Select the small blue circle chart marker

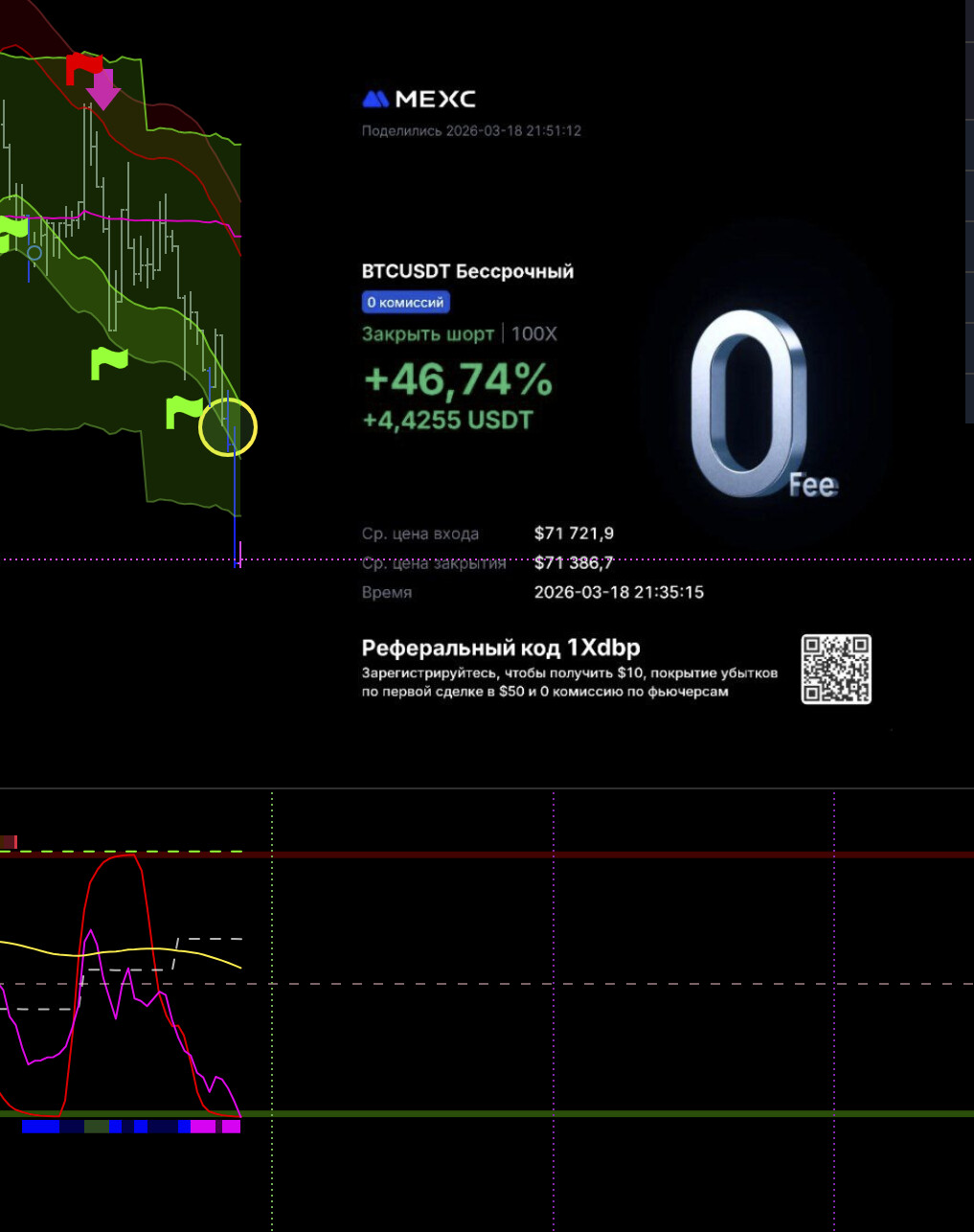point(34,253)
